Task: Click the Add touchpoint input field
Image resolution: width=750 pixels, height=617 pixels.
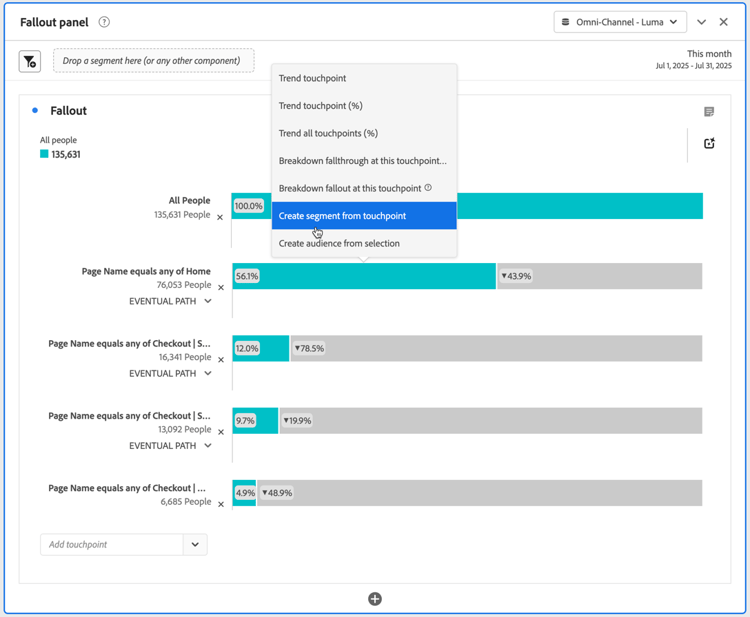Action: [x=111, y=544]
